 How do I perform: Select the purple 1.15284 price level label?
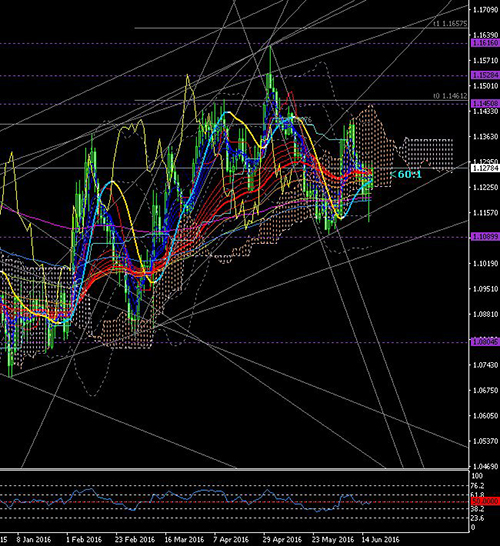click(485, 75)
